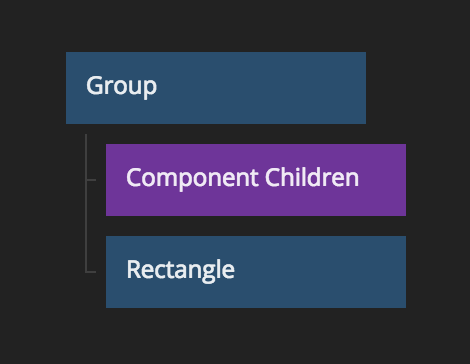Click the "Component Children" text label
The width and height of the screenshot is (470, 364).
[243, 178]
